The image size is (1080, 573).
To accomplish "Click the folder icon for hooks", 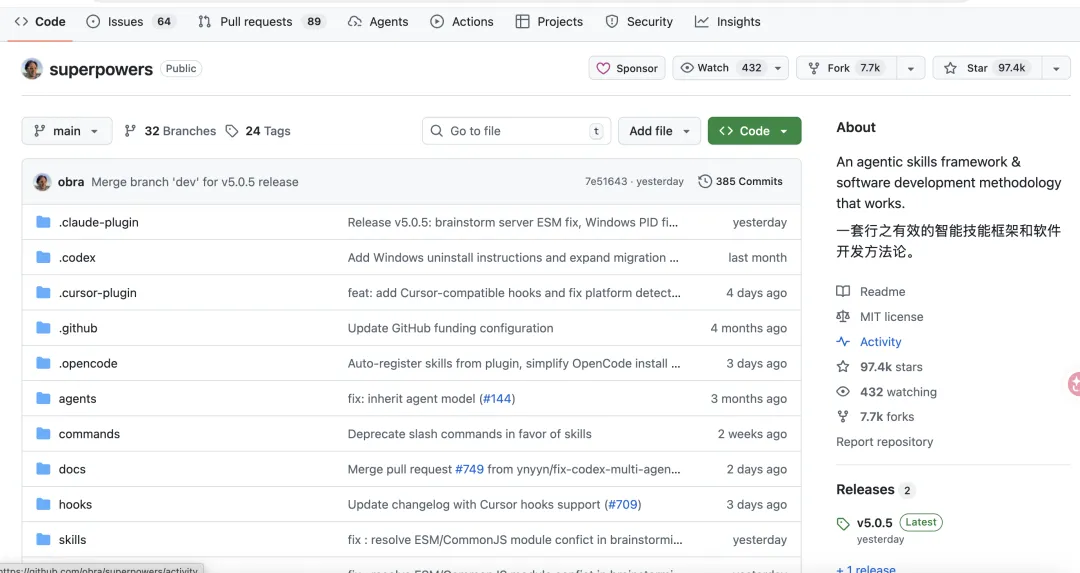I will click(x=43, y=504).
